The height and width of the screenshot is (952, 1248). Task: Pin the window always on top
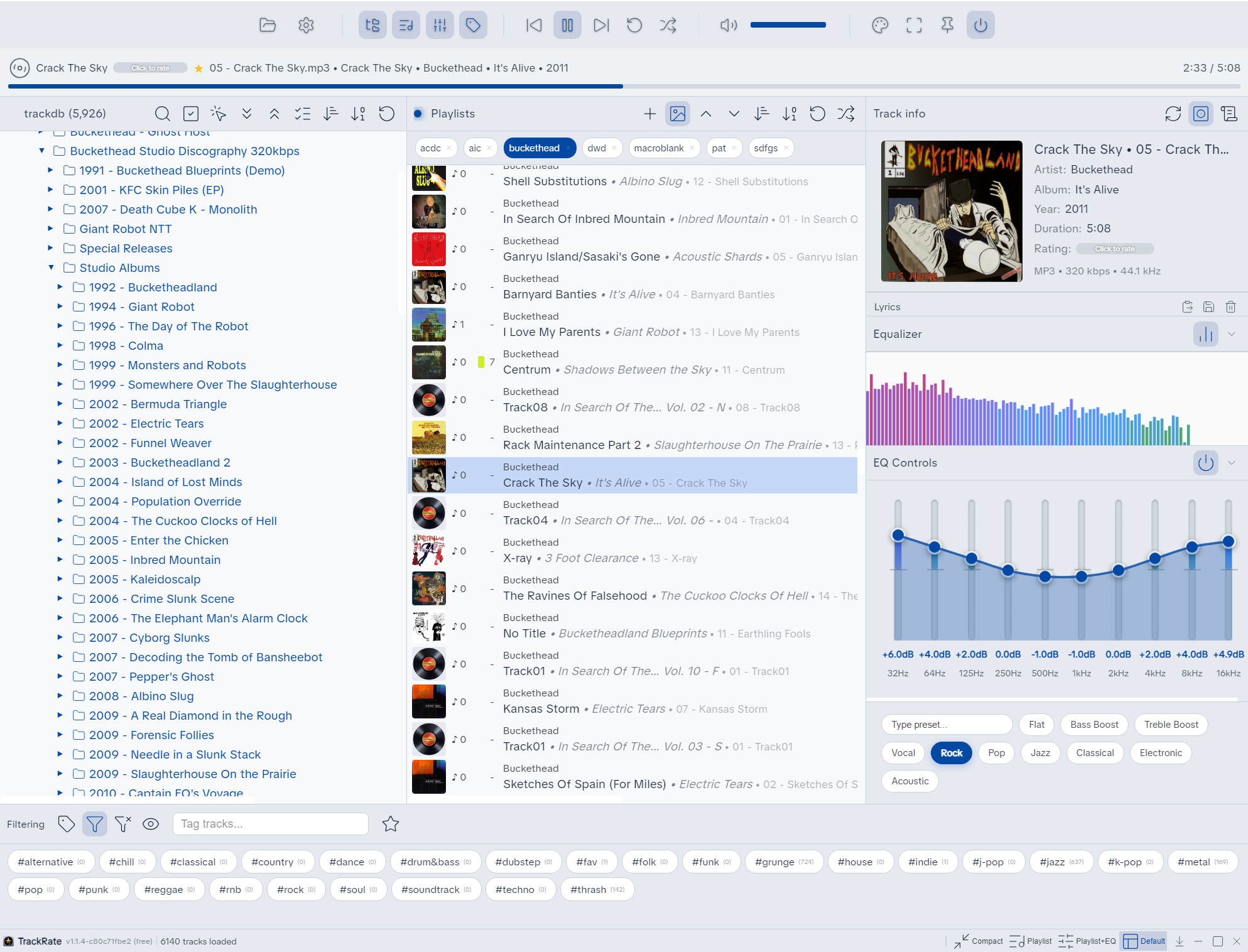947,25
